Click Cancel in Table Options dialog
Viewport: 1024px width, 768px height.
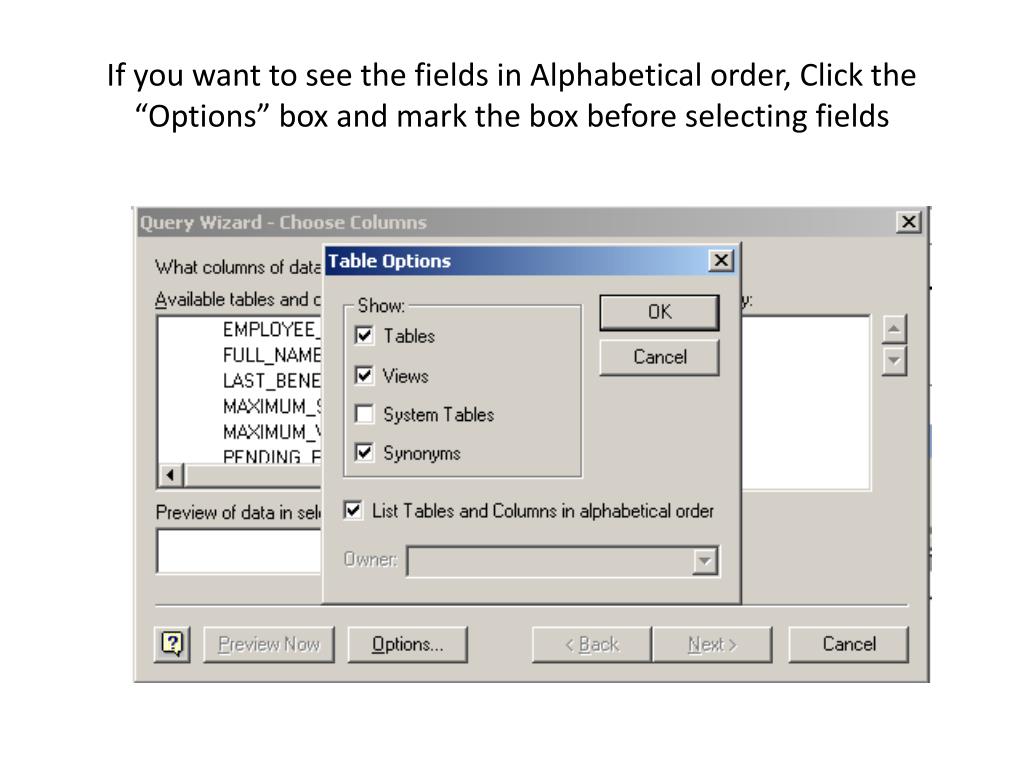(660, 357)
